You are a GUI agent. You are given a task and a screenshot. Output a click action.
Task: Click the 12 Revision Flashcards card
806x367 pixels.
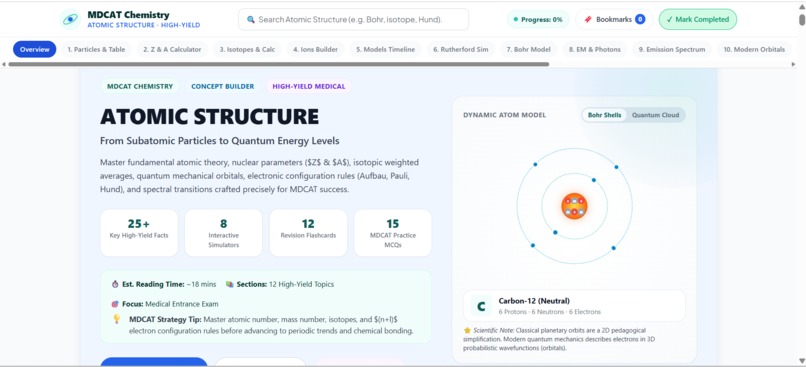[308, 232]
